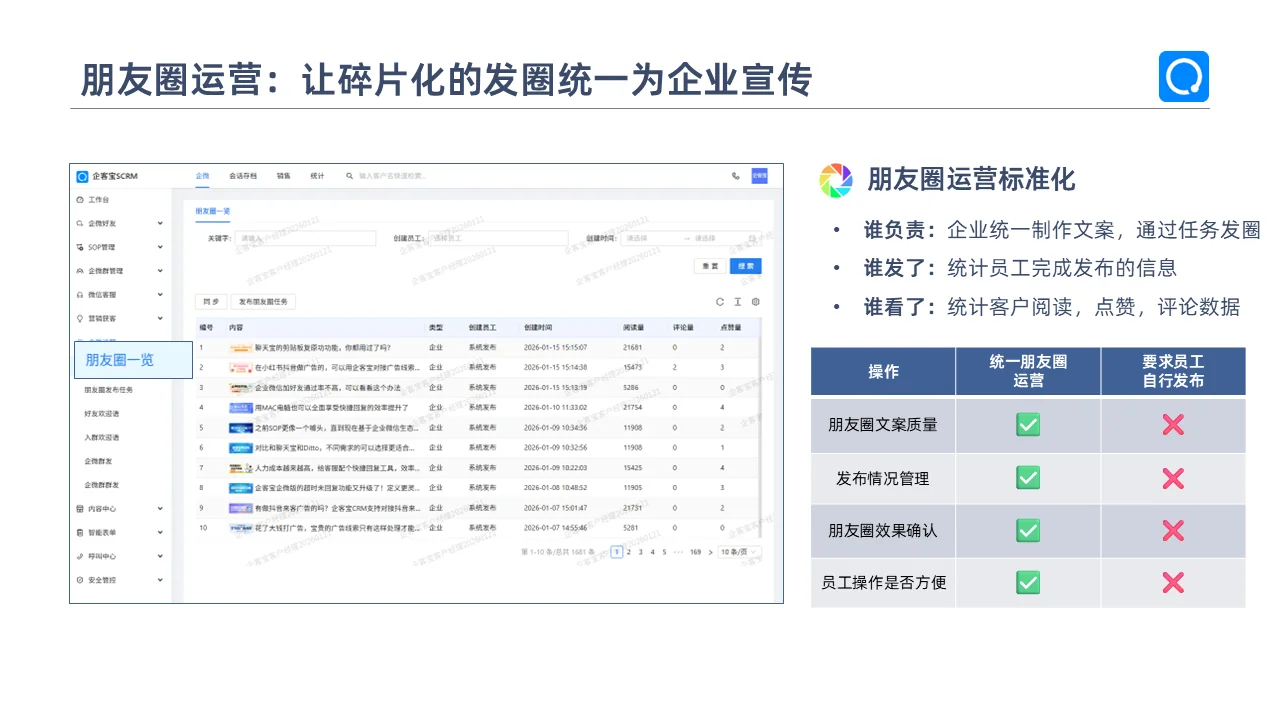Click the 智能表单 sidebar icon
The height and width of the screenshot is (720, 1280).
coord(80,533)
